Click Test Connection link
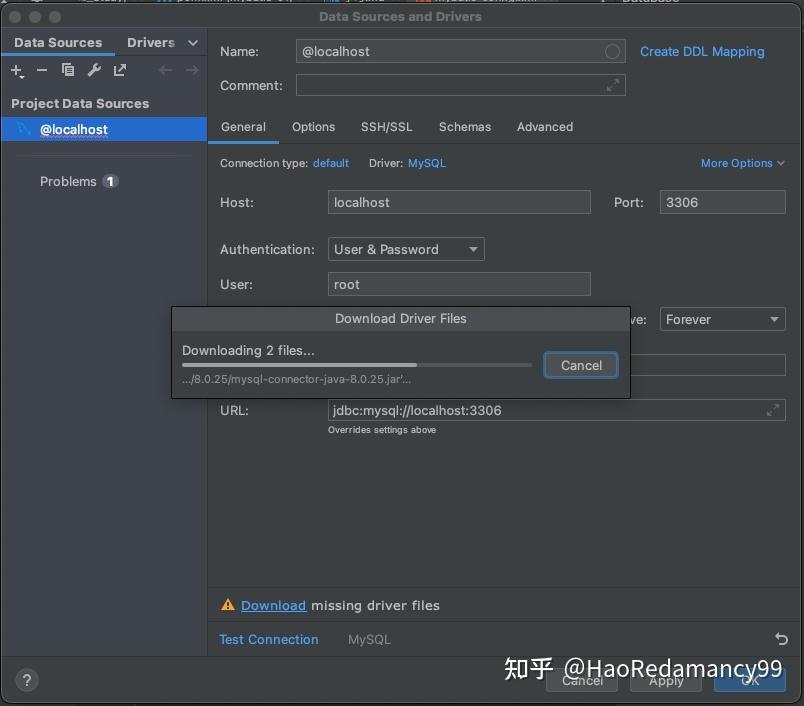The width and height of the screenshot is (804, 706). [269, 639]
